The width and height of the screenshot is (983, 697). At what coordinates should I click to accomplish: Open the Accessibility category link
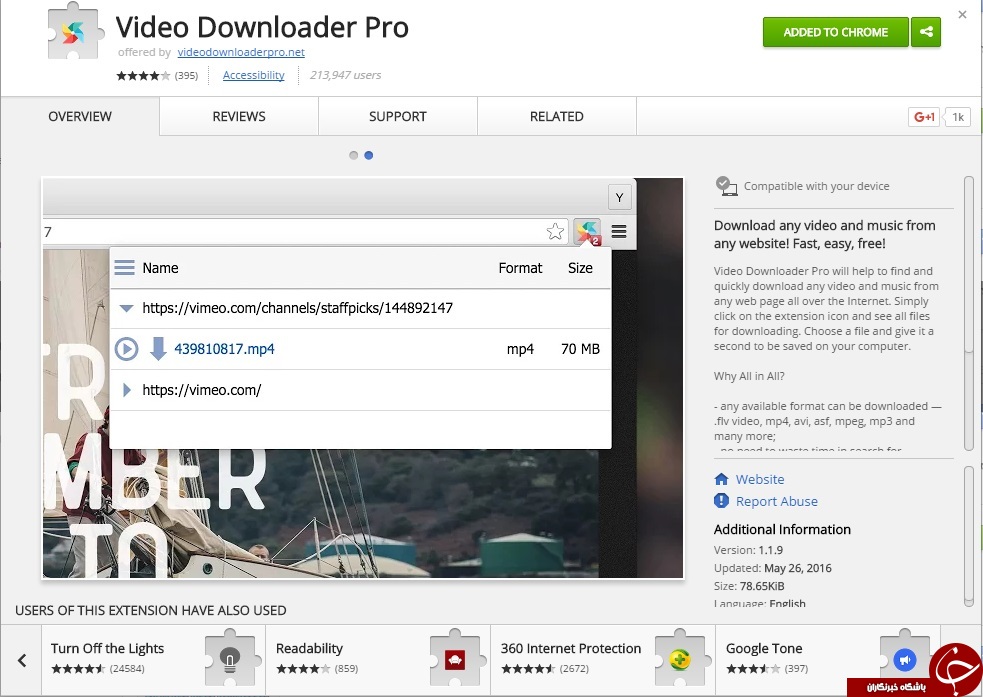point(253,75)
